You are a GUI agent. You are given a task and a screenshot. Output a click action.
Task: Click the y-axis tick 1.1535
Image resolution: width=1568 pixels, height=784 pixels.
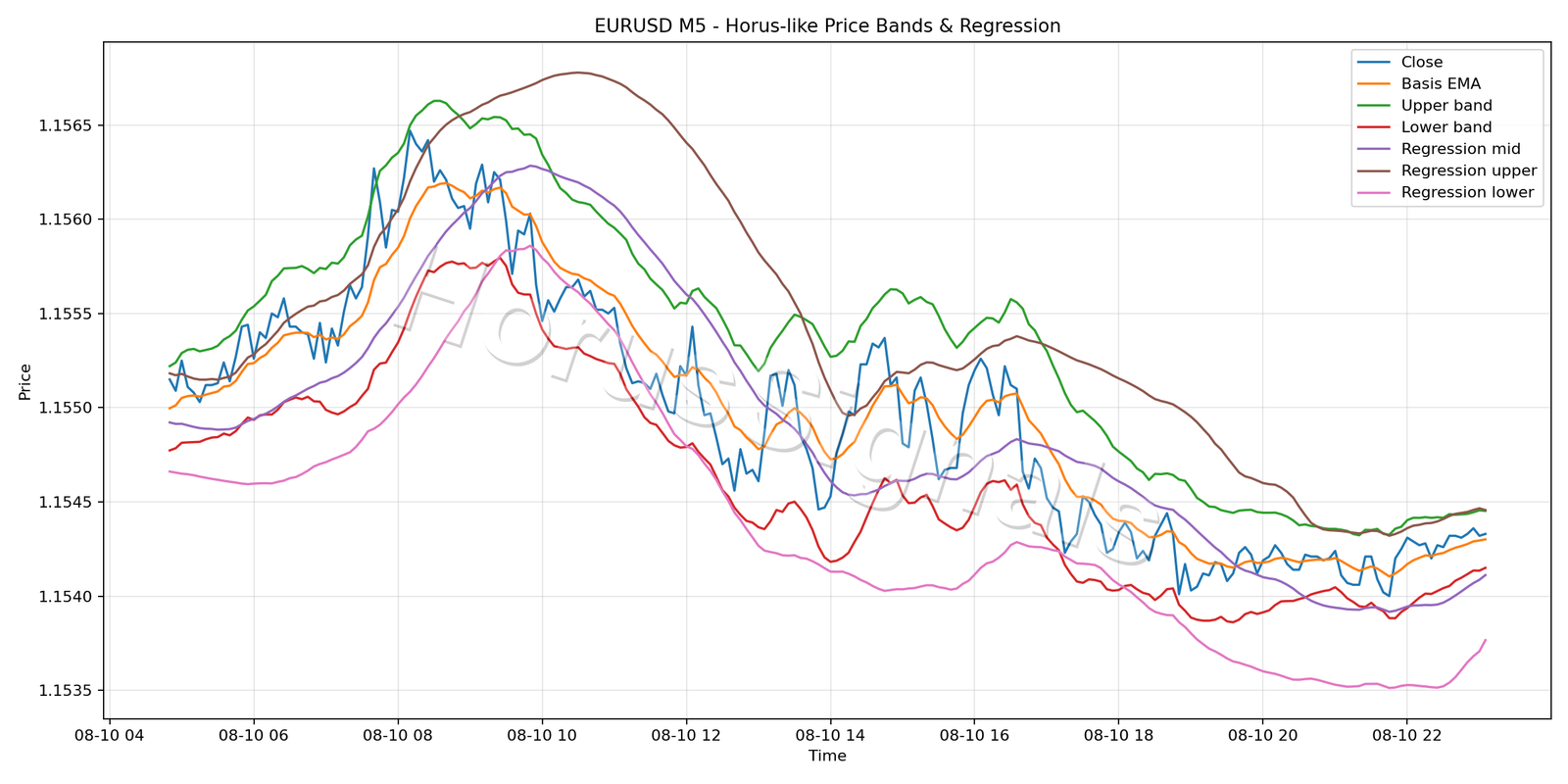(x=66, y=691)
